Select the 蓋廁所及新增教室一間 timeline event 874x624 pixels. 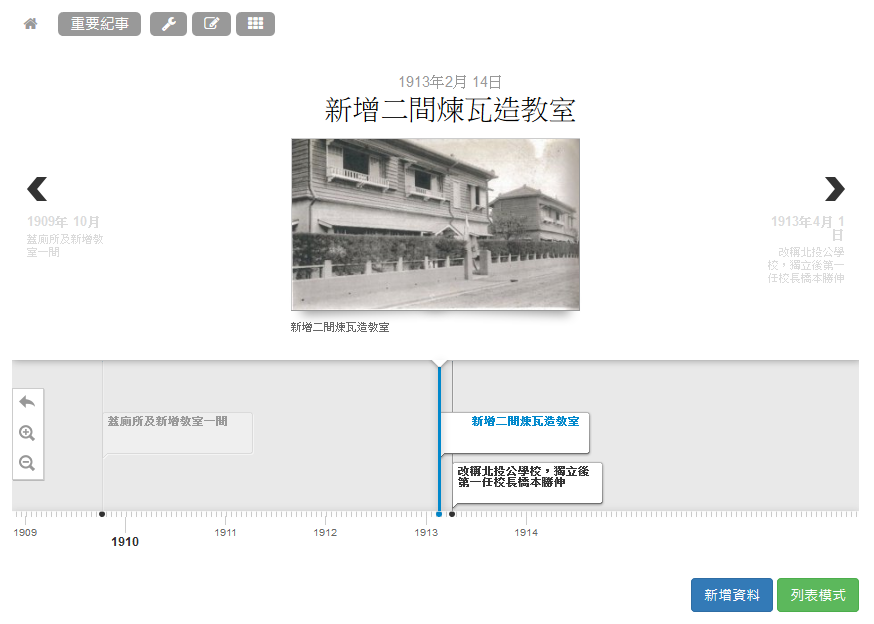pyautogui.click(x=178, y=432)
